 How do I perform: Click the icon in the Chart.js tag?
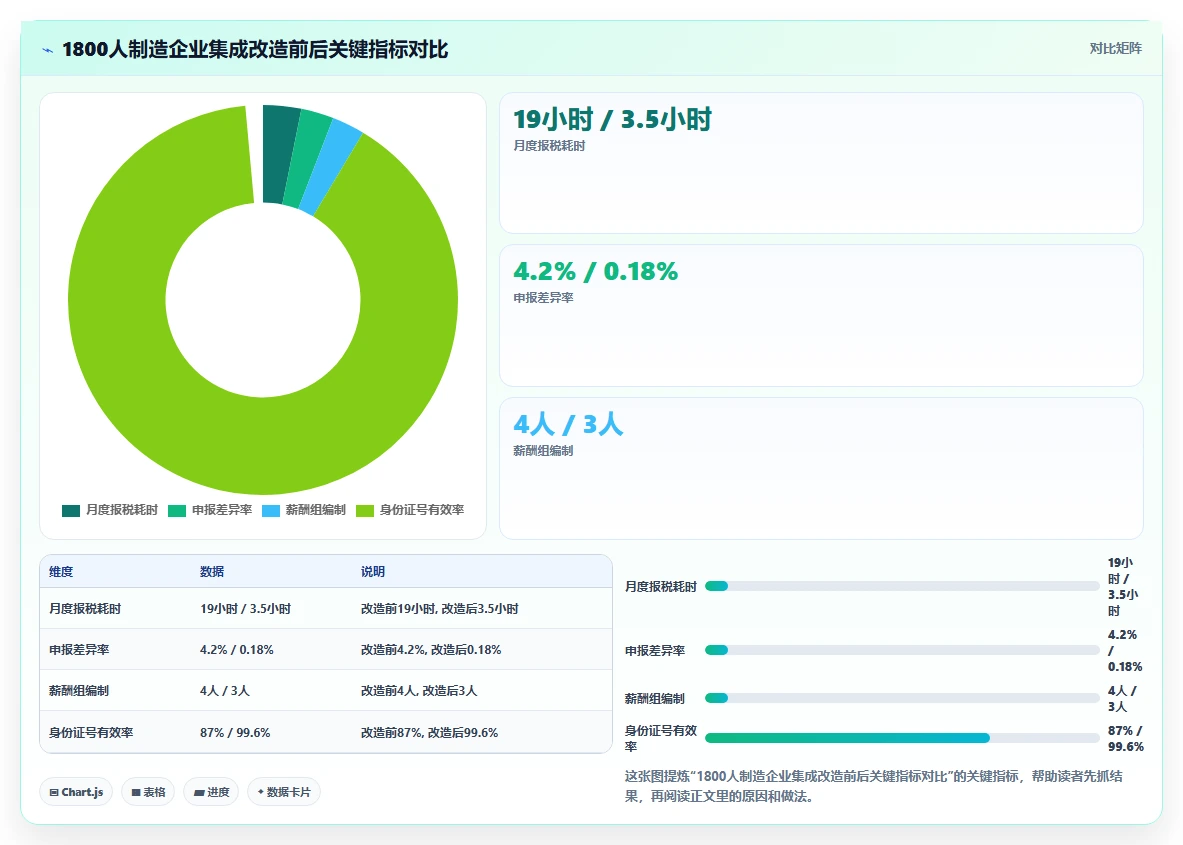(x=54, y=792)
